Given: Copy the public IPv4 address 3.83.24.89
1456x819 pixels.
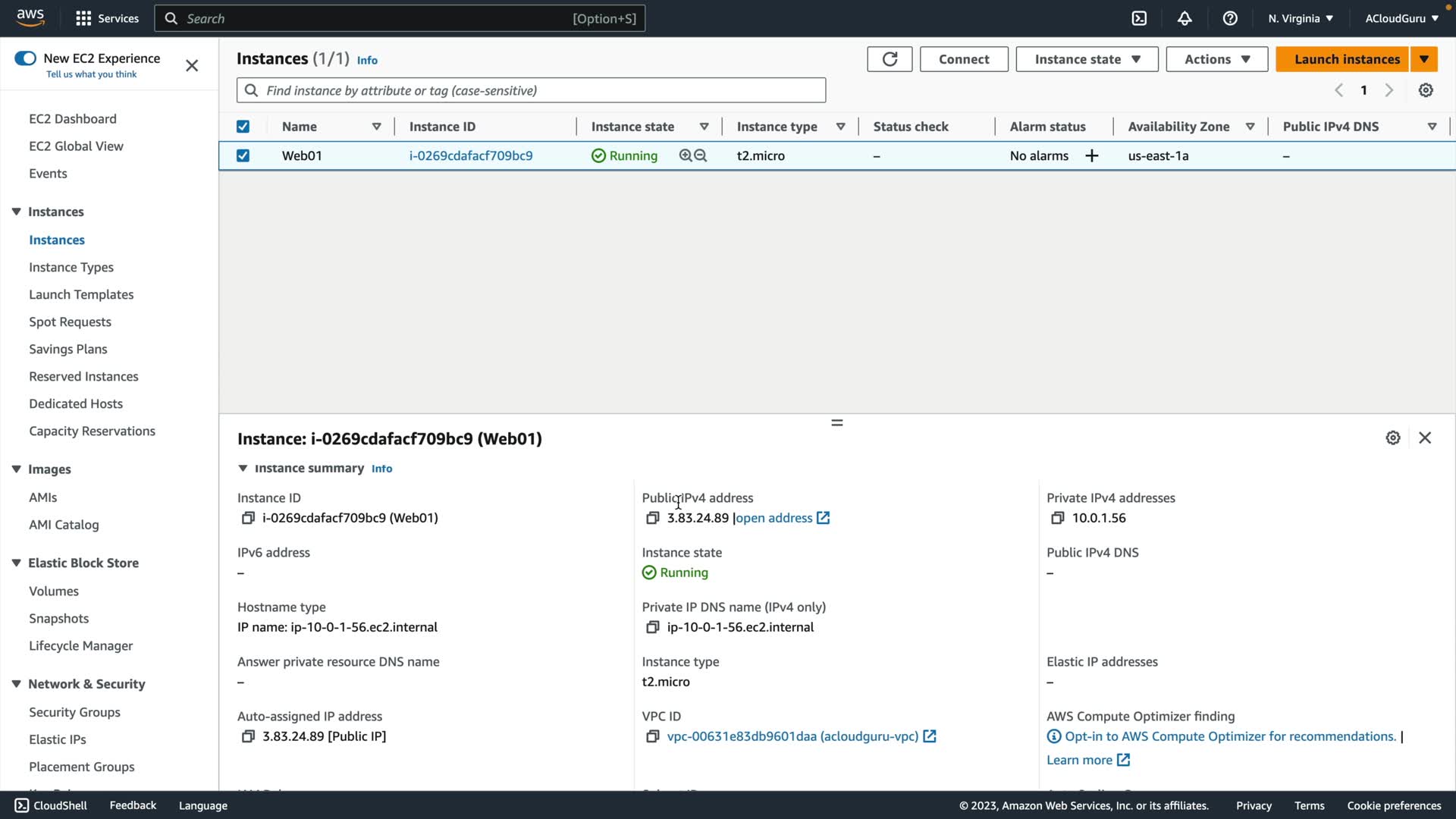Looking at the screenshot, I should tap(652, 518).
